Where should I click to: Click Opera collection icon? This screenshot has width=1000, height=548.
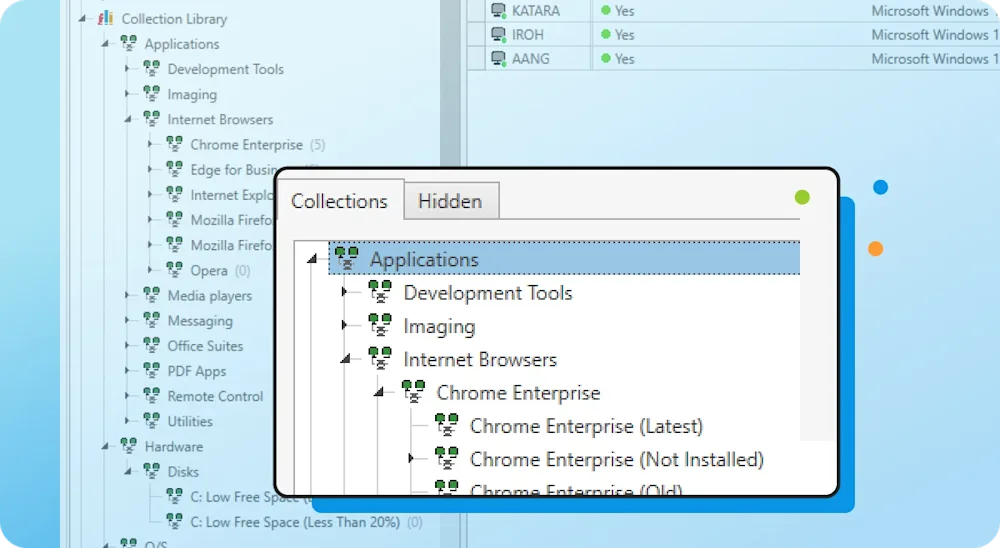point(175,270)
